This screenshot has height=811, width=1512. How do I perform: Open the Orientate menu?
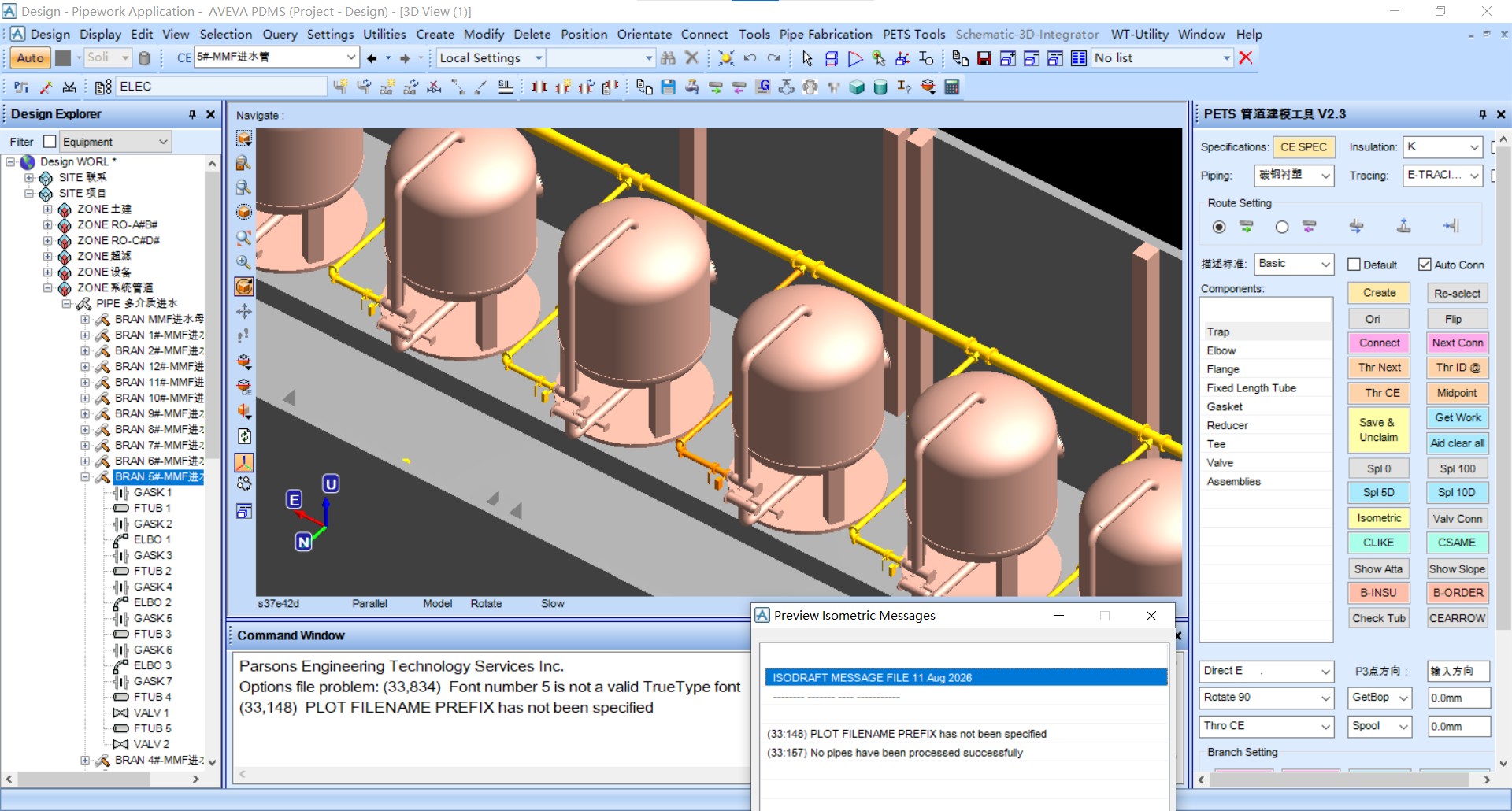click(644, 34)
